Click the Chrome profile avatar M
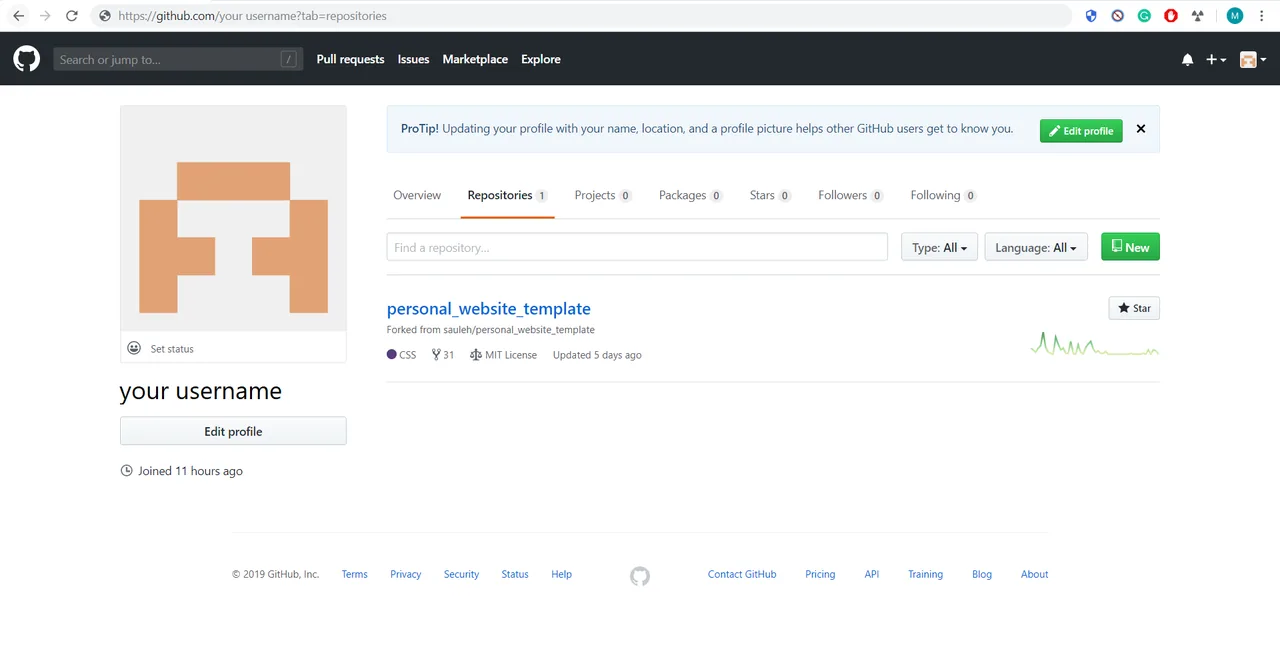1280x657 pixels. (1235, 16)
